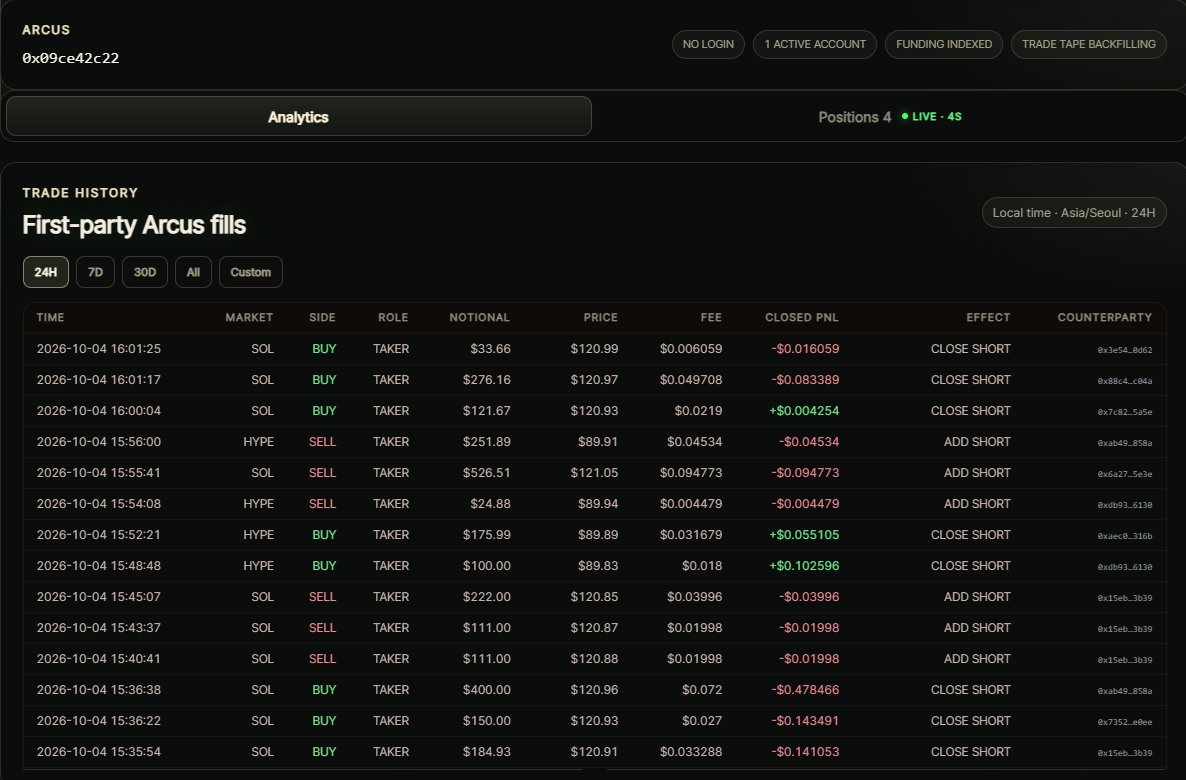Click the notional value $222.00
1186x780 pixels.
coord(486,597)
